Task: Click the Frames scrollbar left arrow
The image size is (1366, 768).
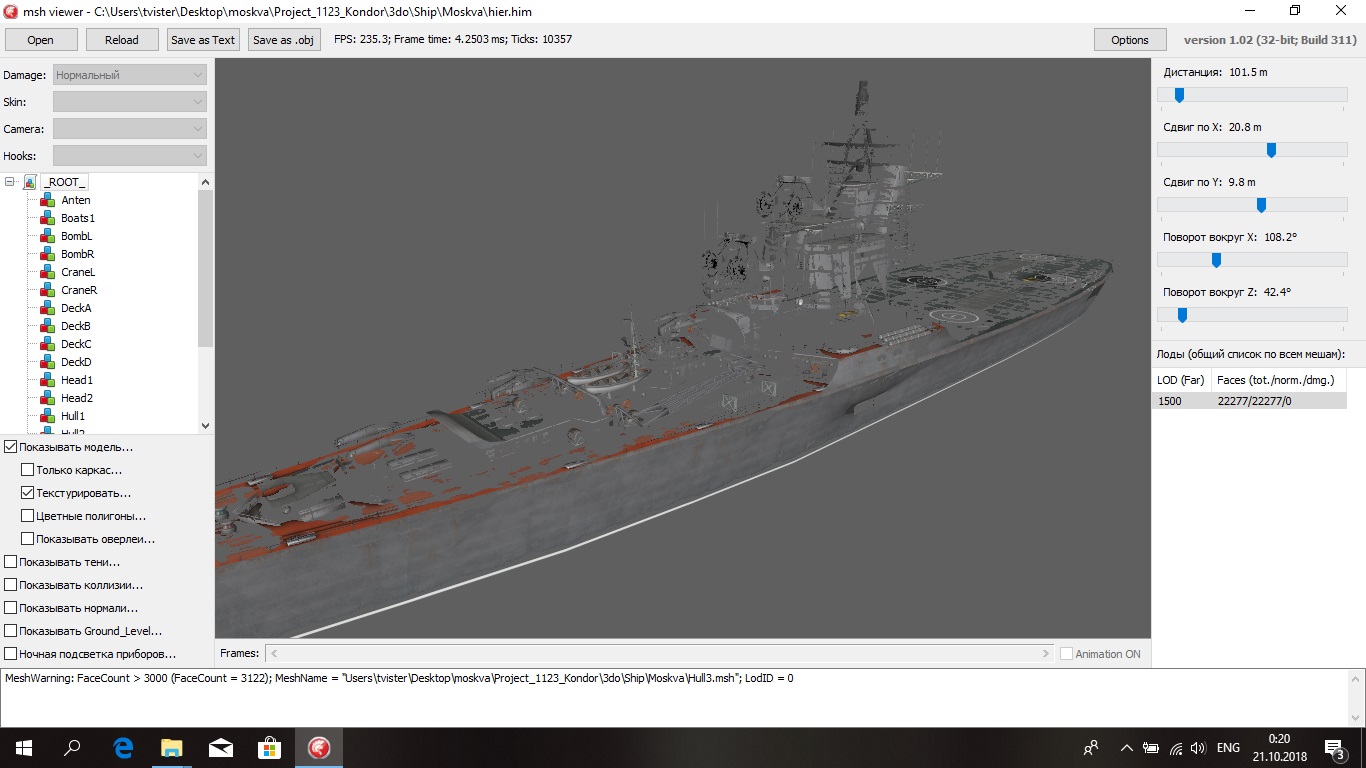Action: pyautogui.click(x=273, y=653)
